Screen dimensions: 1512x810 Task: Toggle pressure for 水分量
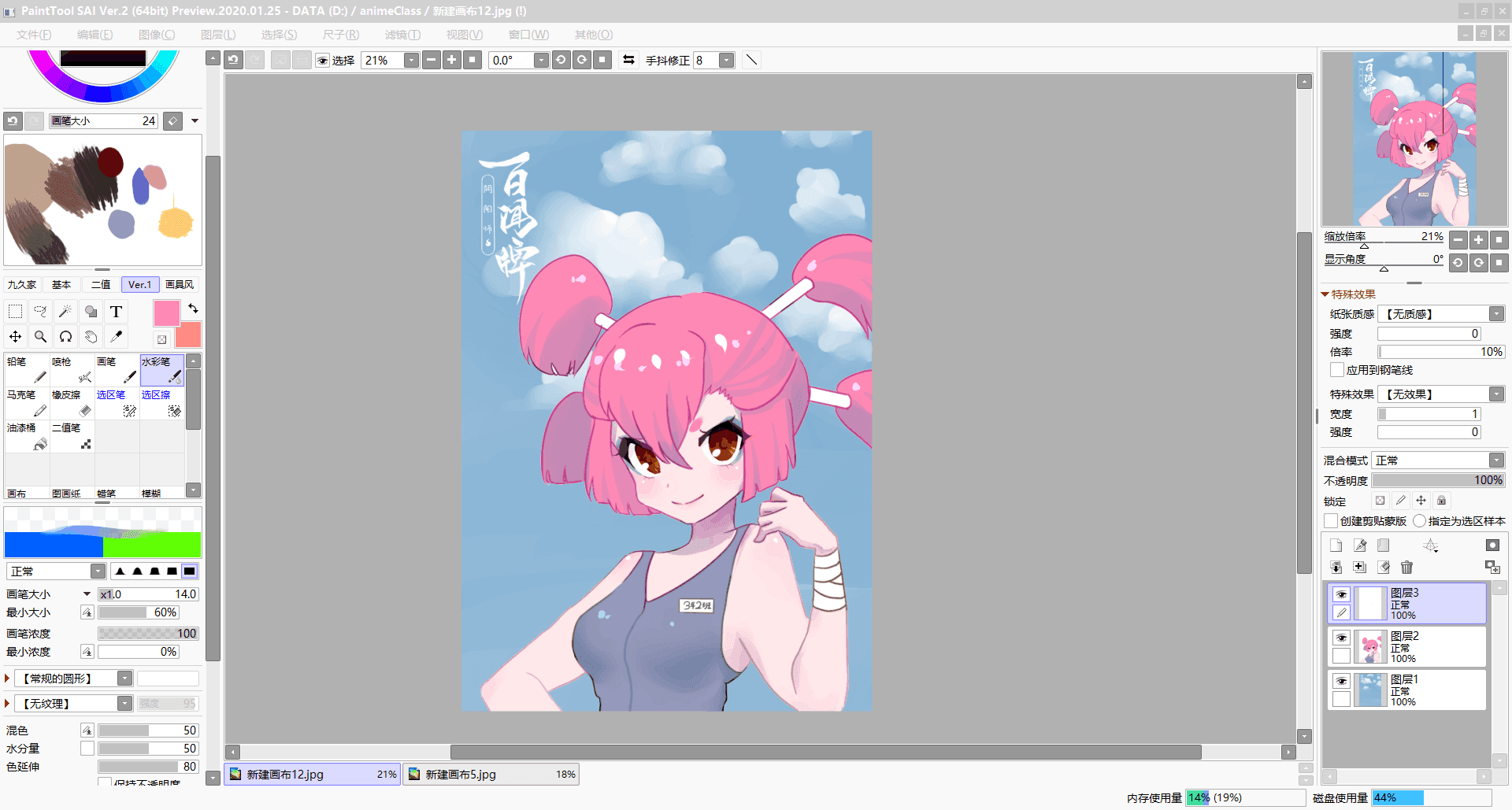click(87, 749)
